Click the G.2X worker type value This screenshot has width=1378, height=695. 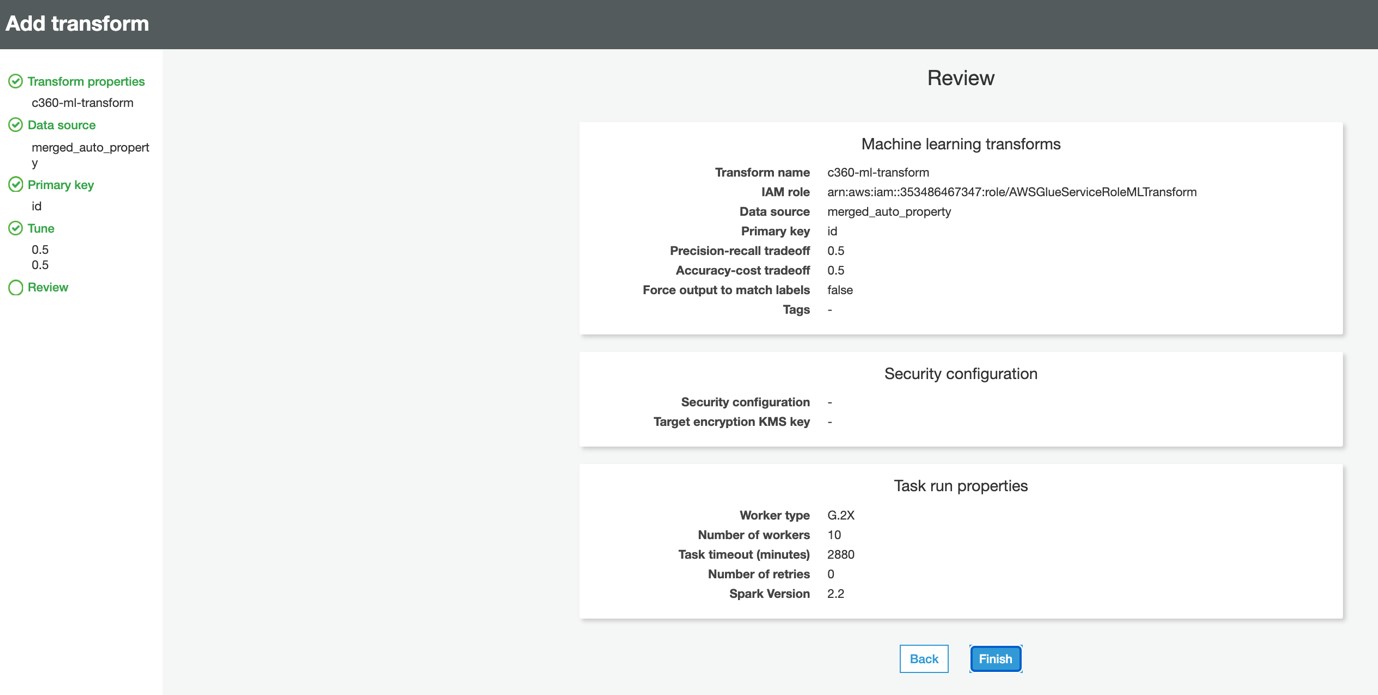click(841, 516)
